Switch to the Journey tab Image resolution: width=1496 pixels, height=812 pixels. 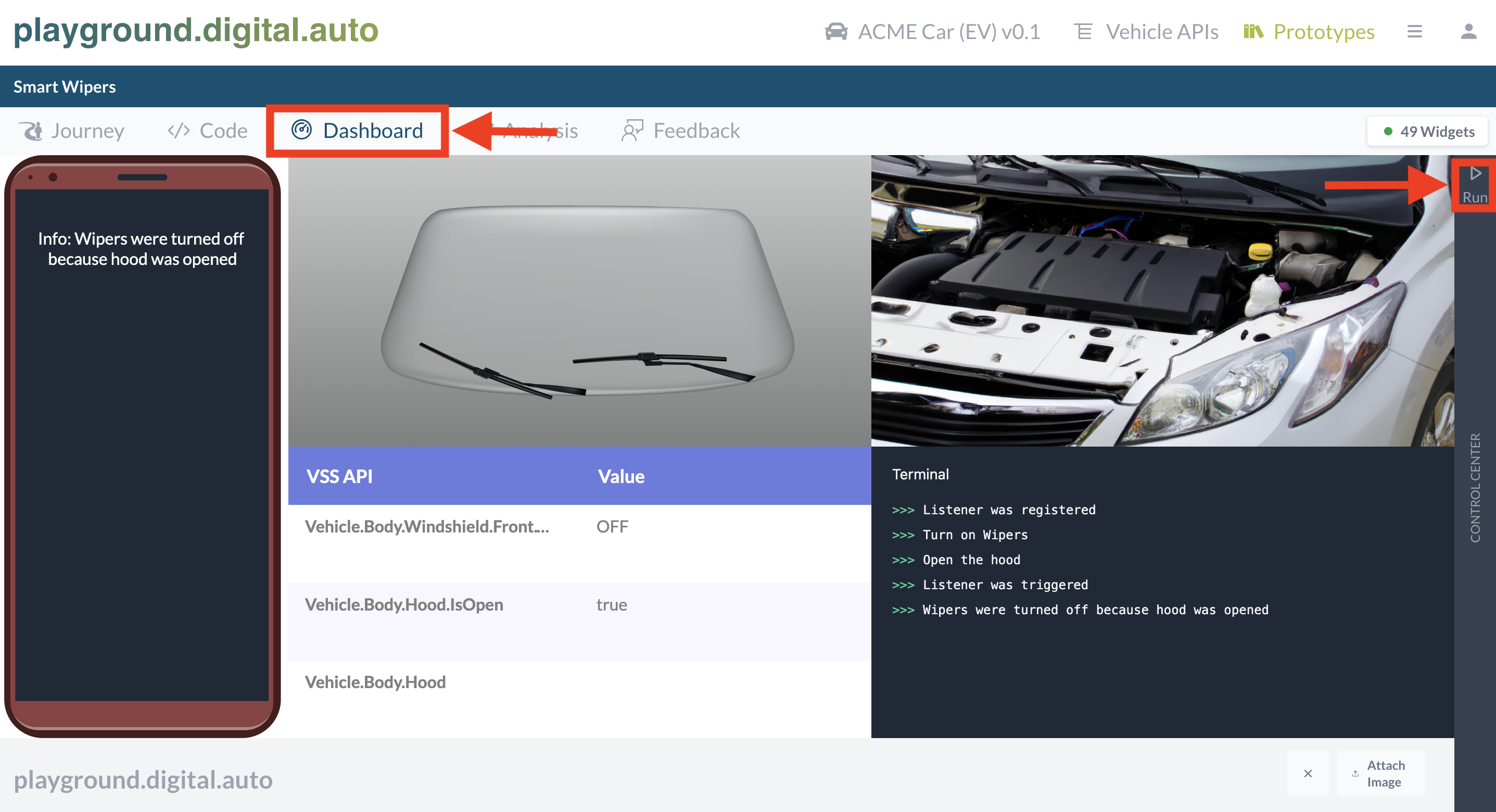(x=87, y=131)
